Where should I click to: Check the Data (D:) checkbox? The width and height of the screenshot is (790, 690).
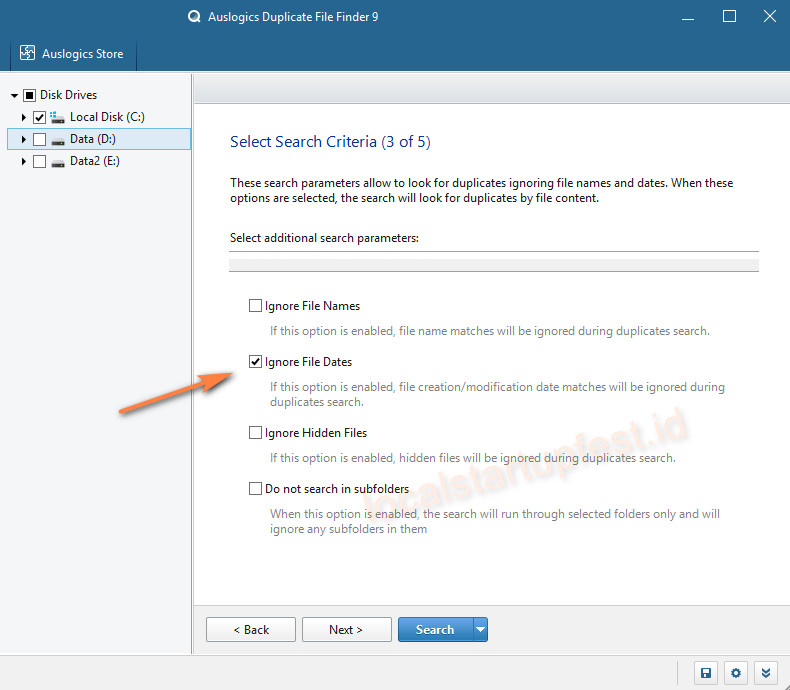[x=39, y=140]
